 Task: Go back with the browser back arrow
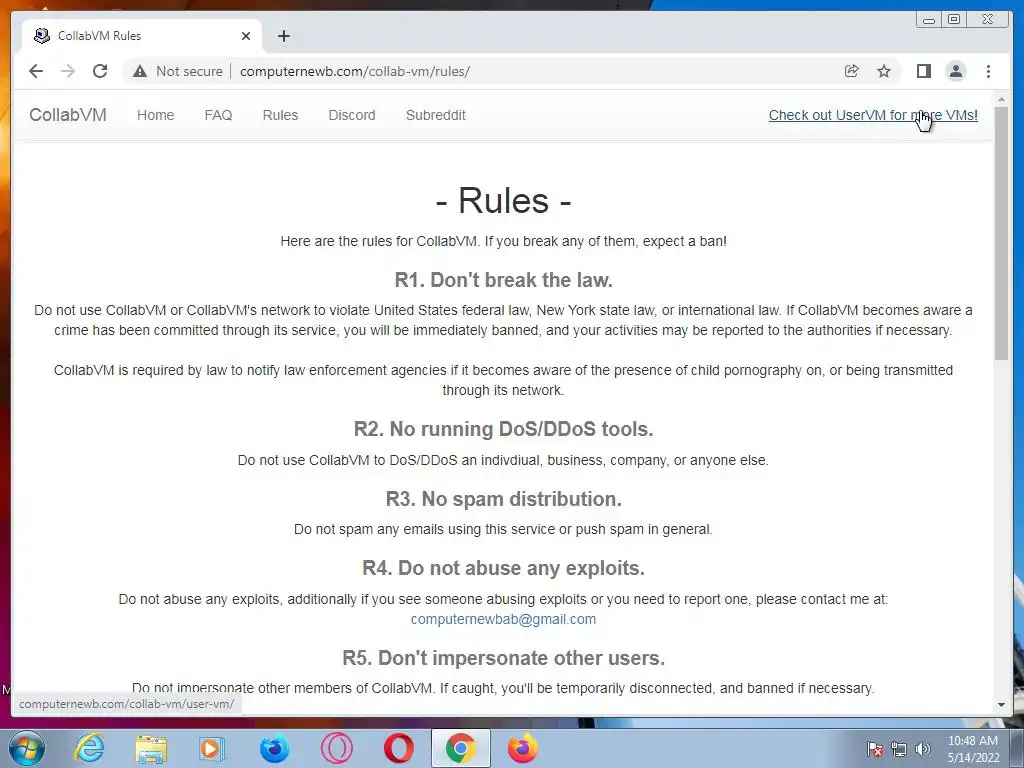pyautogui.click(x=36, y=71)
